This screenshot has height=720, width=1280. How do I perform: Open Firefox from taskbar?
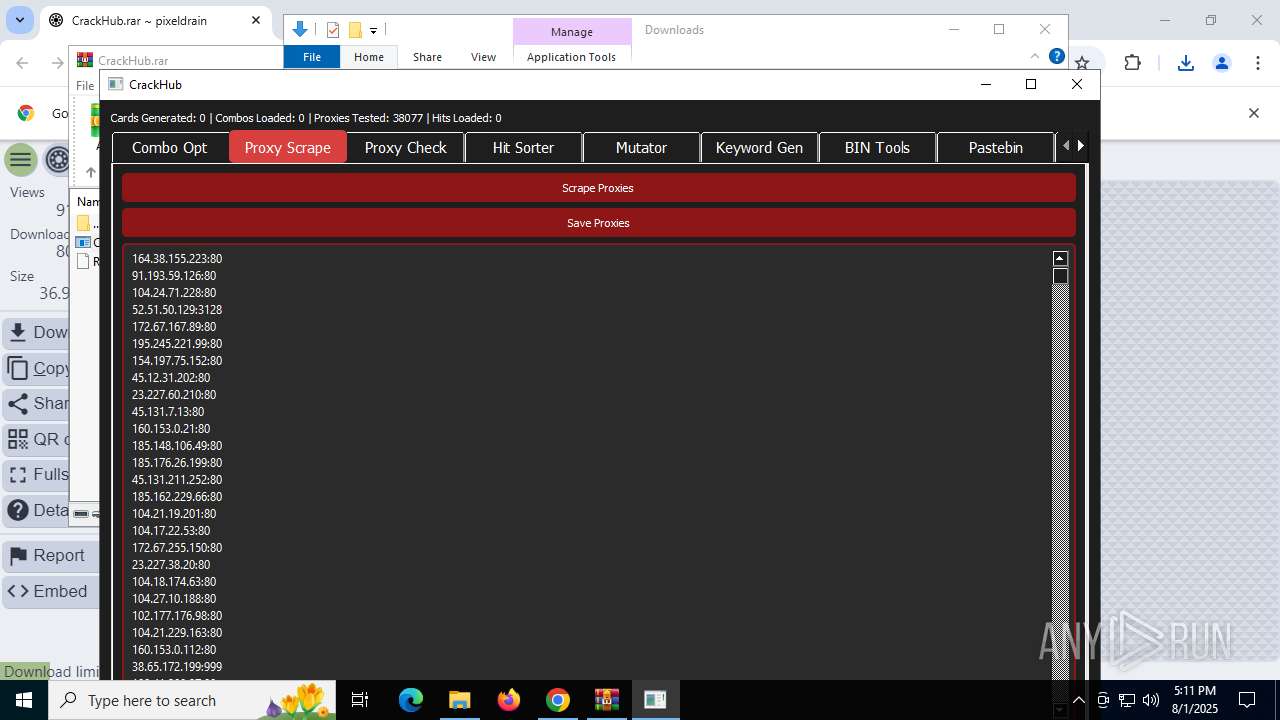(509, 700)
